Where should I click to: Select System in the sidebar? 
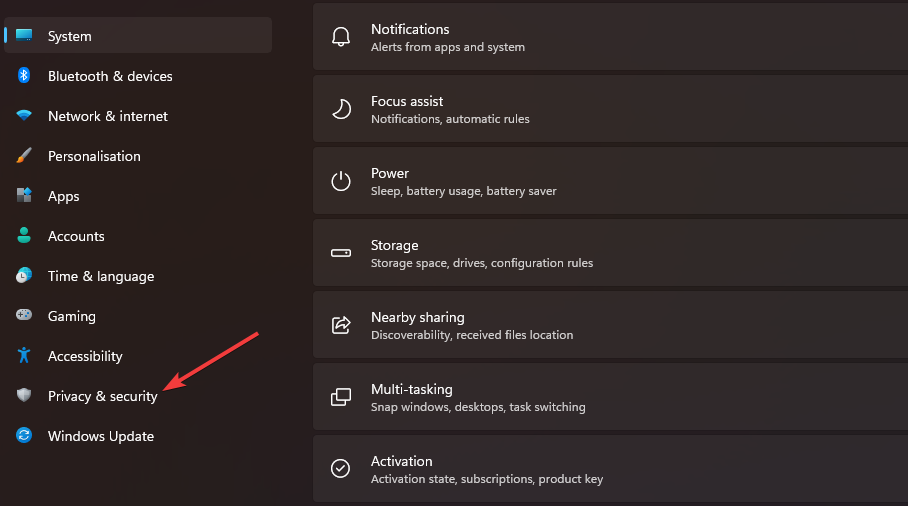70,36
